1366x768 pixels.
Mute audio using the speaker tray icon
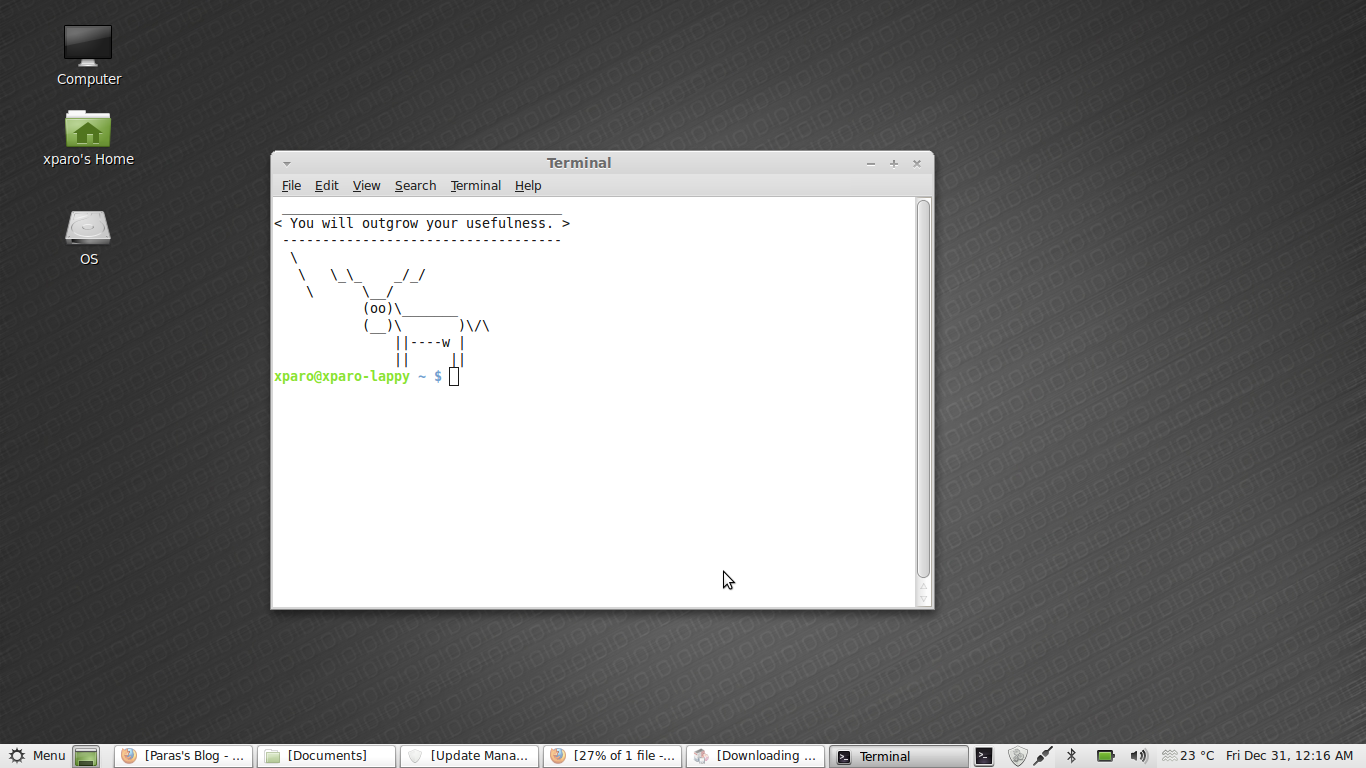(x=1139, y=756)
